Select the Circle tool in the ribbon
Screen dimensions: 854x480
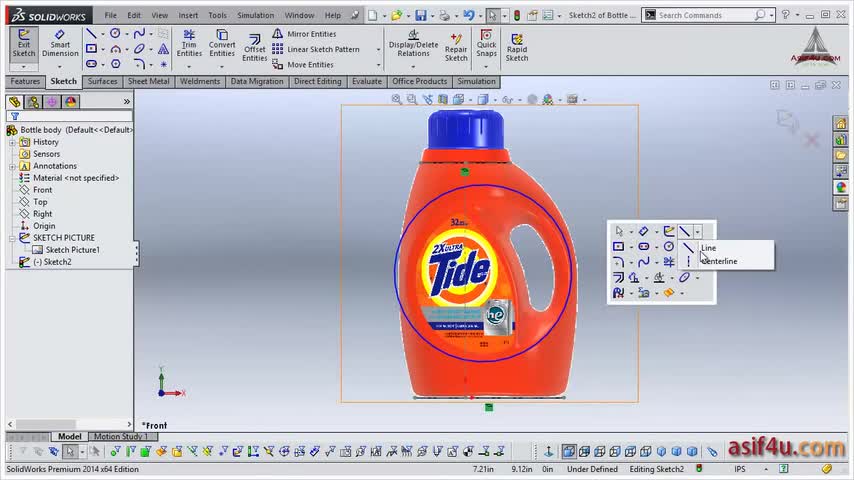(x=115, y=34)
